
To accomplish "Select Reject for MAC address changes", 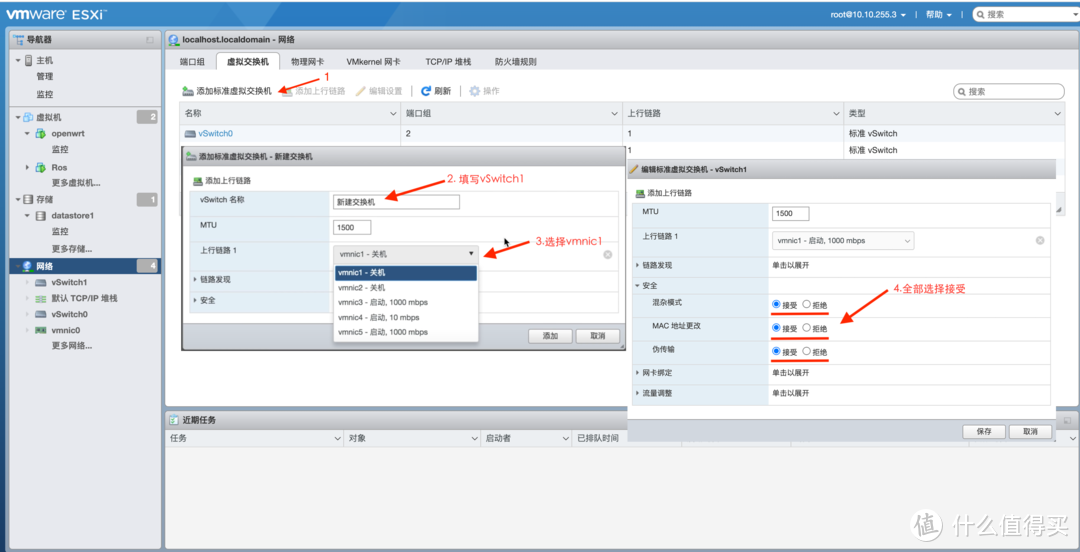I will click(x=807, y=328).
